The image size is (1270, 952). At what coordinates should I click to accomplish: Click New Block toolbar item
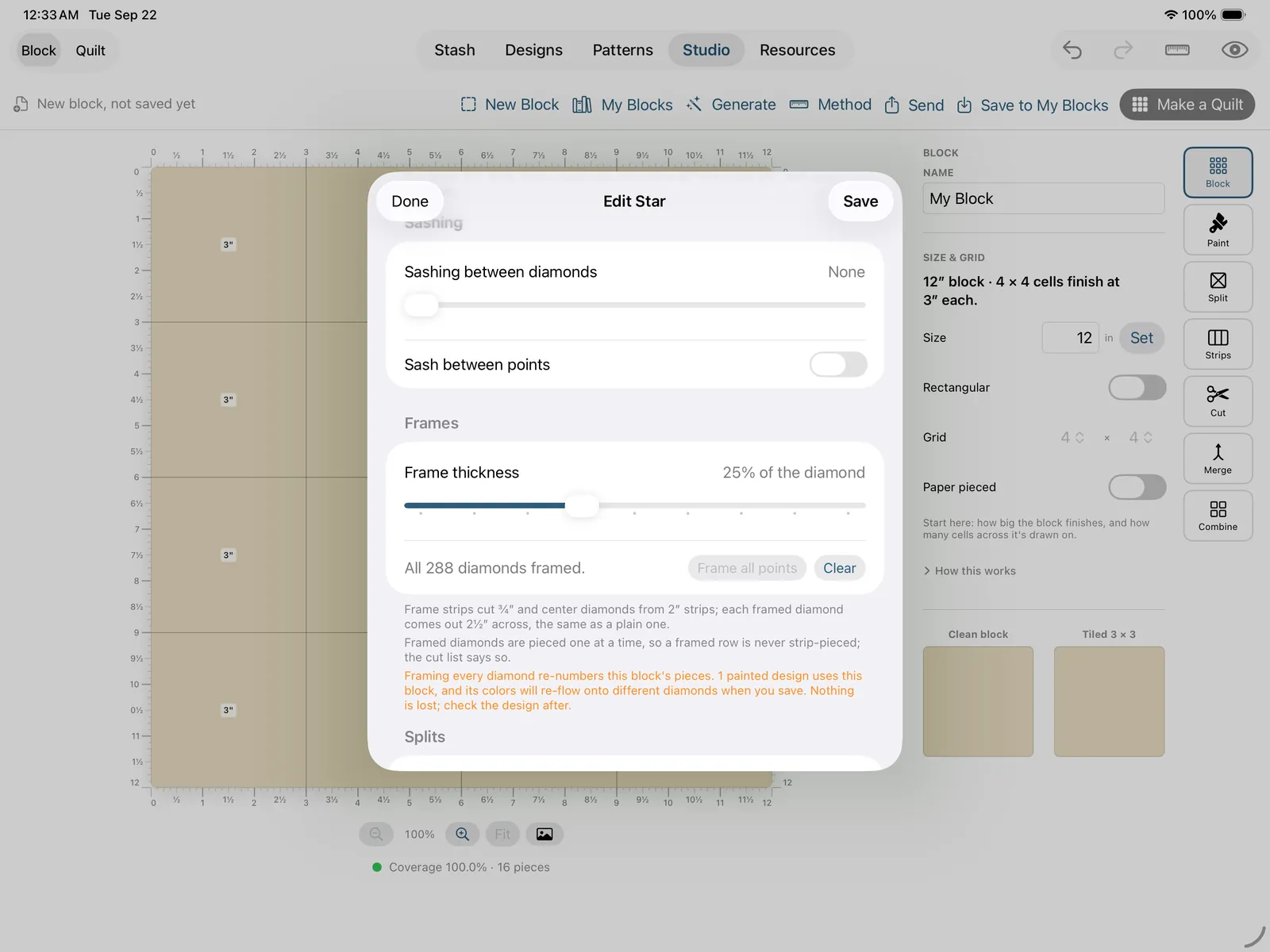click(510, 105)
